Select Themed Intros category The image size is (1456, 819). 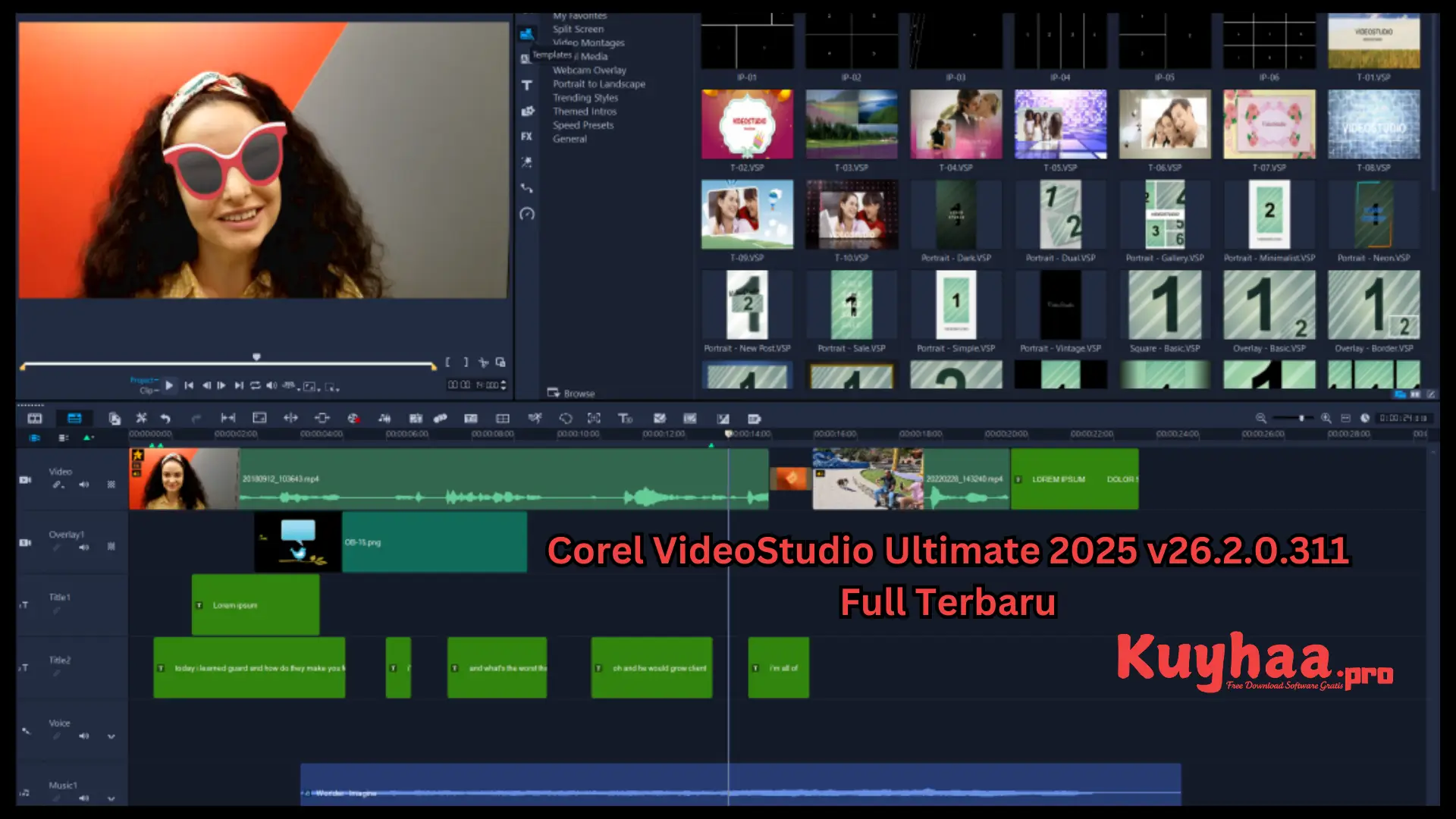tap(585, 111)
